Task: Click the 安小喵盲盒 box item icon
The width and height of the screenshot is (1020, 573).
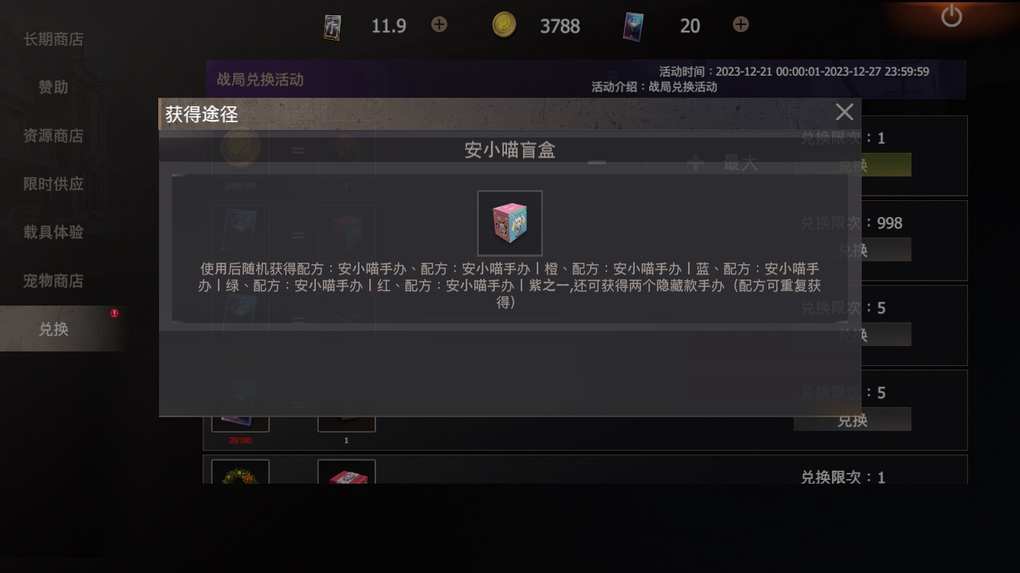Action: 509,223
